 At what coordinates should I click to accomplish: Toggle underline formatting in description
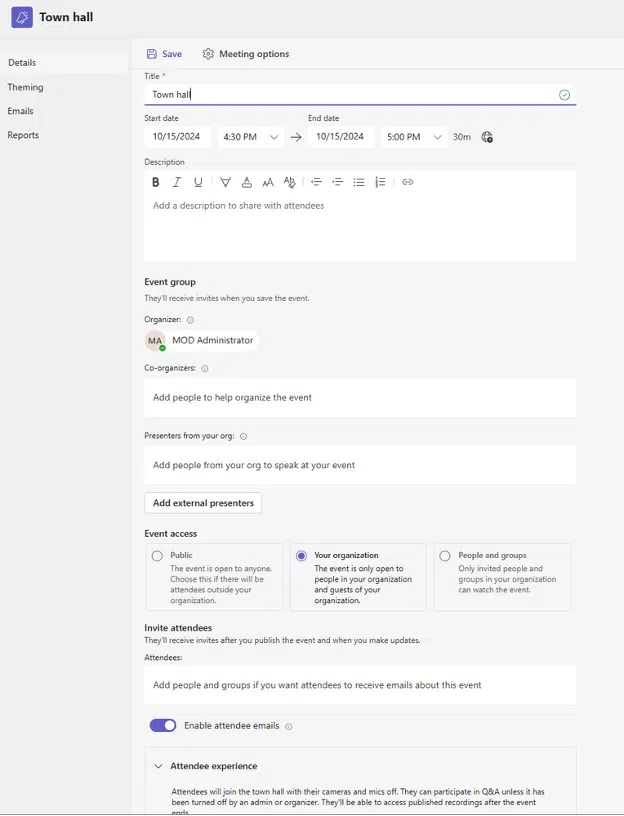tap(198, 182)
